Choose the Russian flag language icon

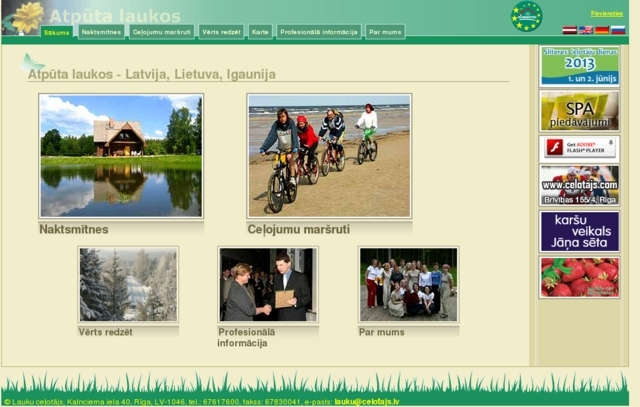pos(617,31)
